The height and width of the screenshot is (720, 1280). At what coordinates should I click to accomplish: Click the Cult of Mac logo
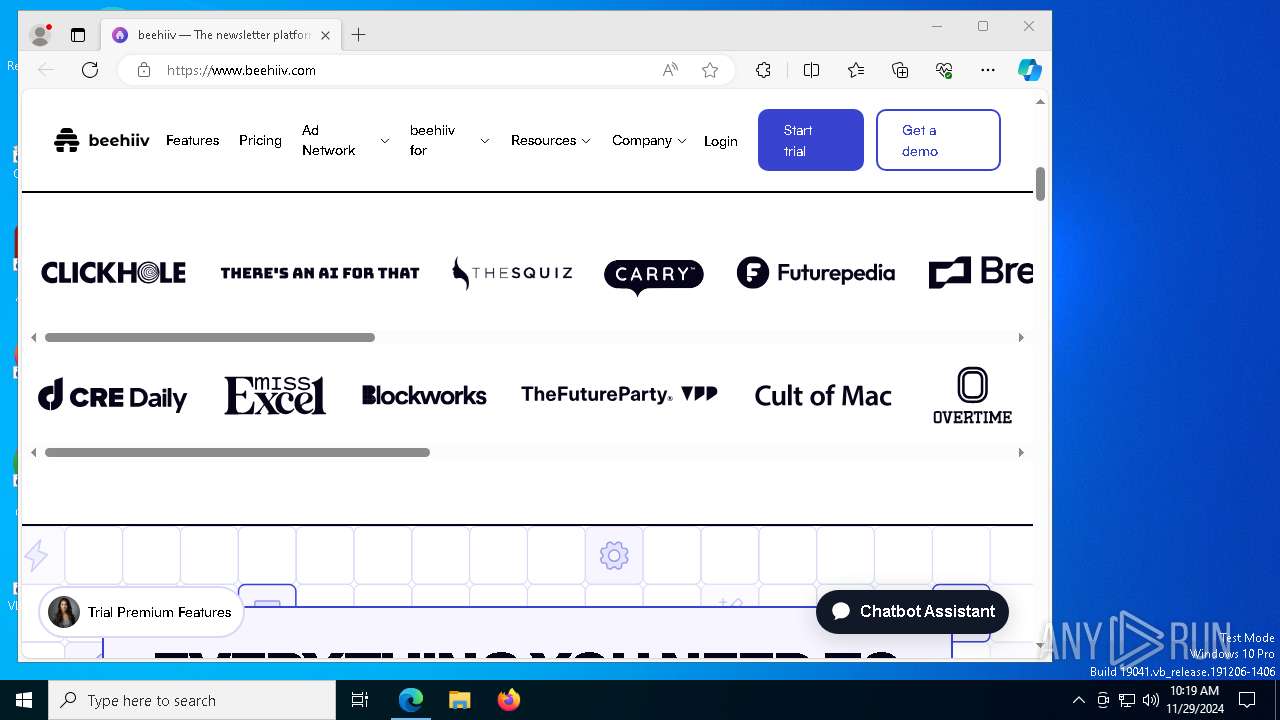point(823,396)
